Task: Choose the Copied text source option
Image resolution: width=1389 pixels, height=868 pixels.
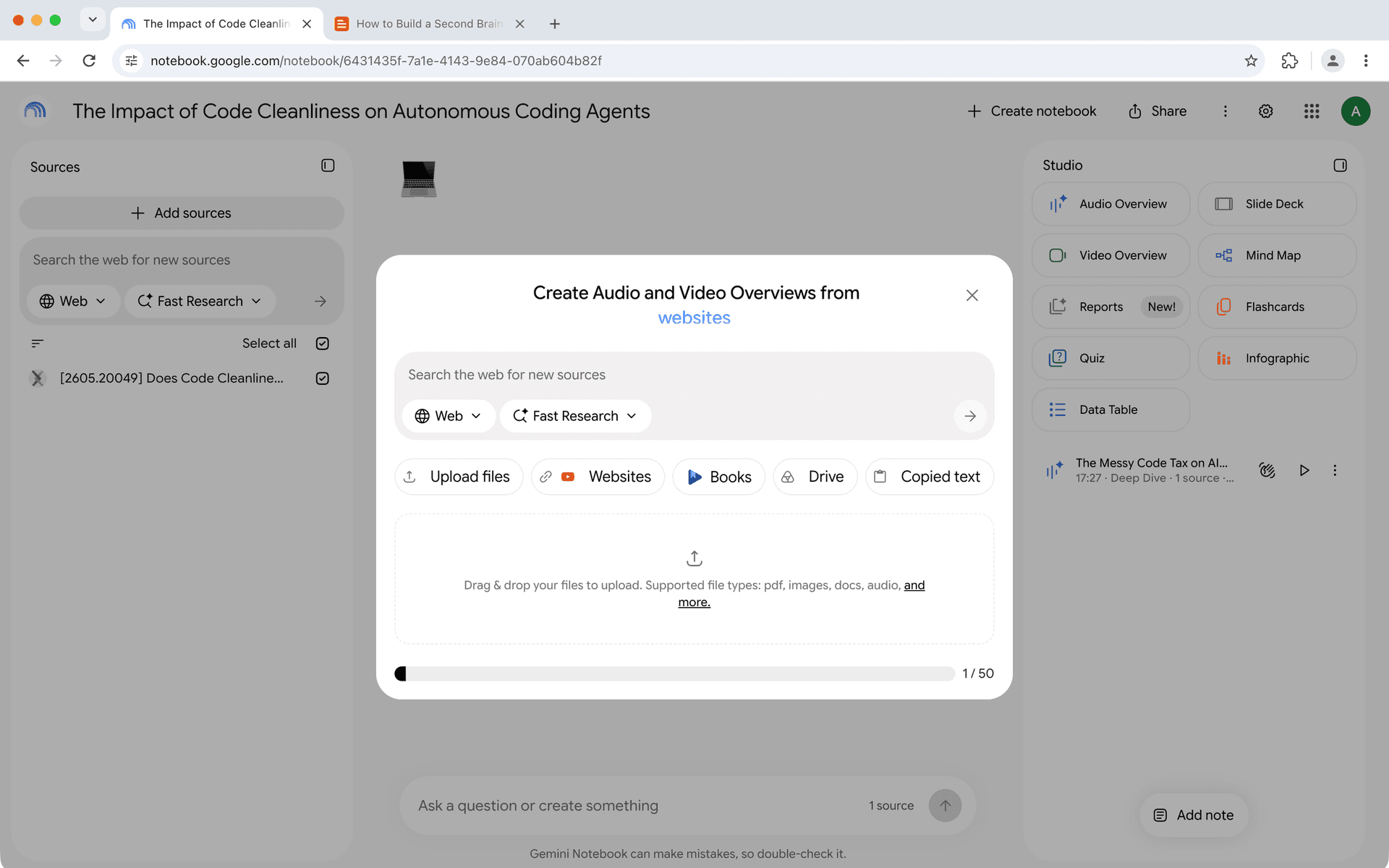Action: pos(930,477)
